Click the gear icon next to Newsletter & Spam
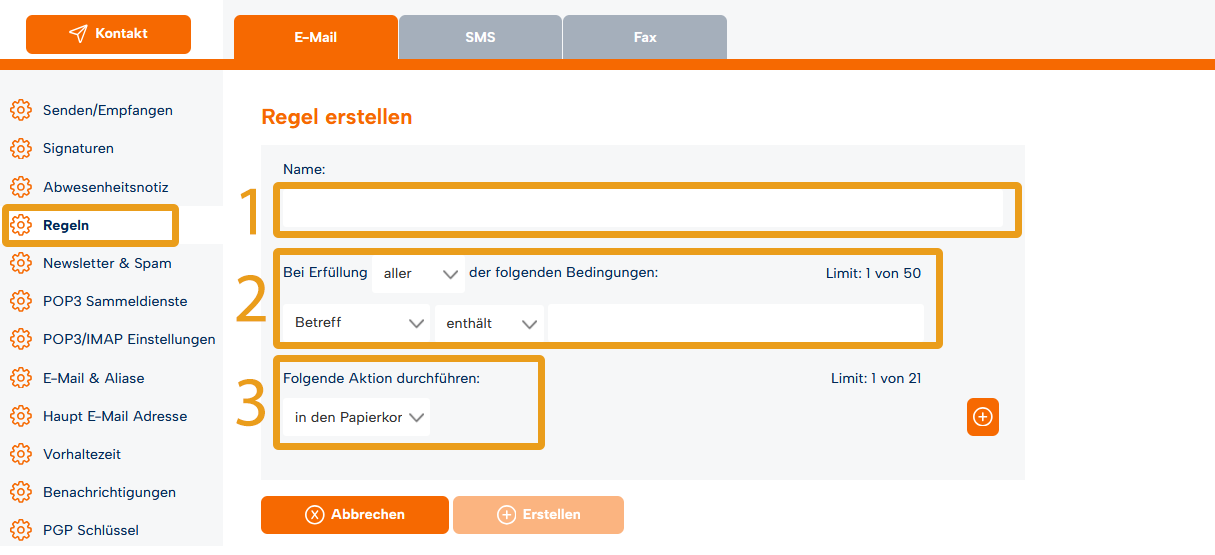The image size is (1215, 555). 20,263
